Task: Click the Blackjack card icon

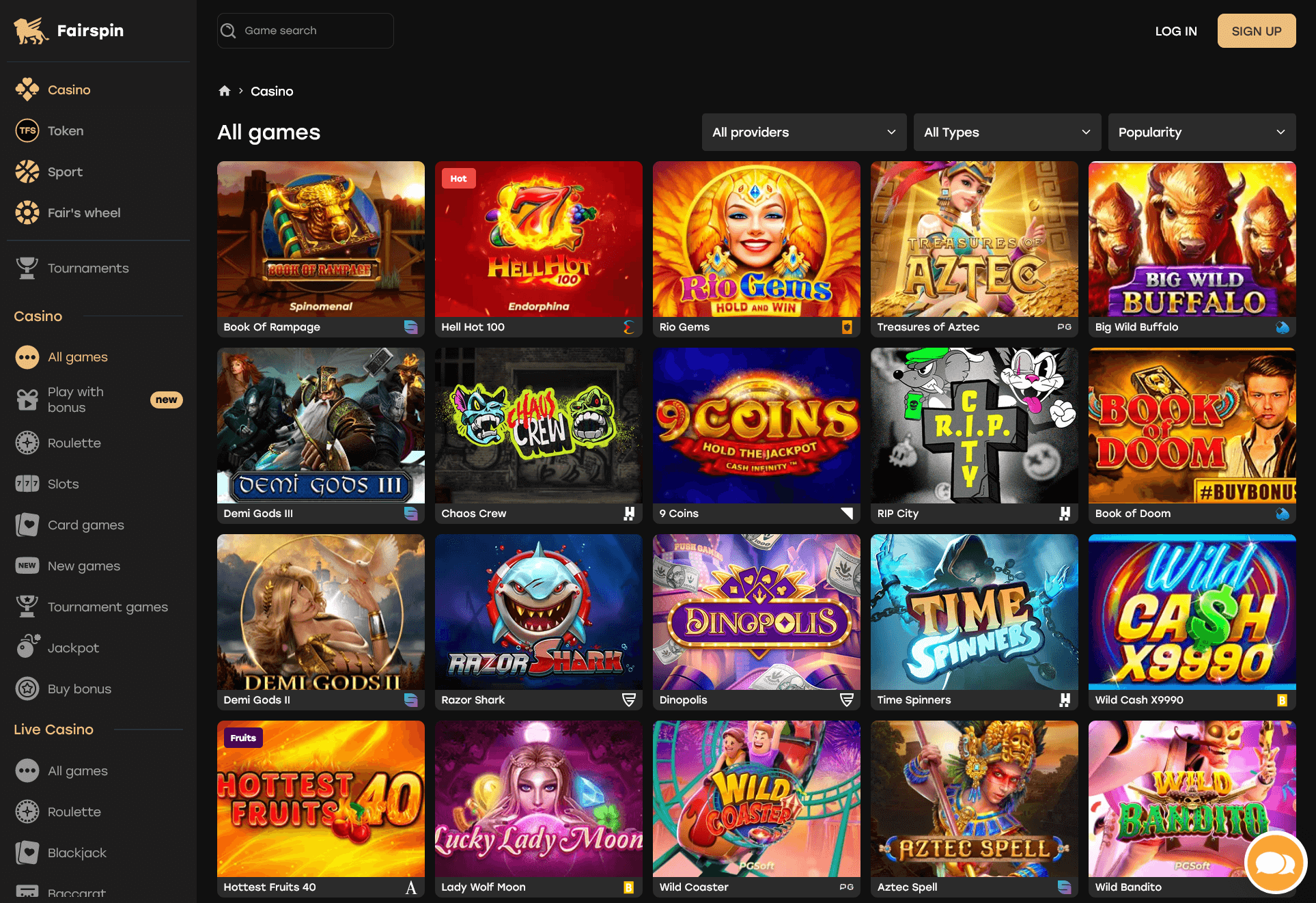Action: pyautogui.click(x=27, y=852)
